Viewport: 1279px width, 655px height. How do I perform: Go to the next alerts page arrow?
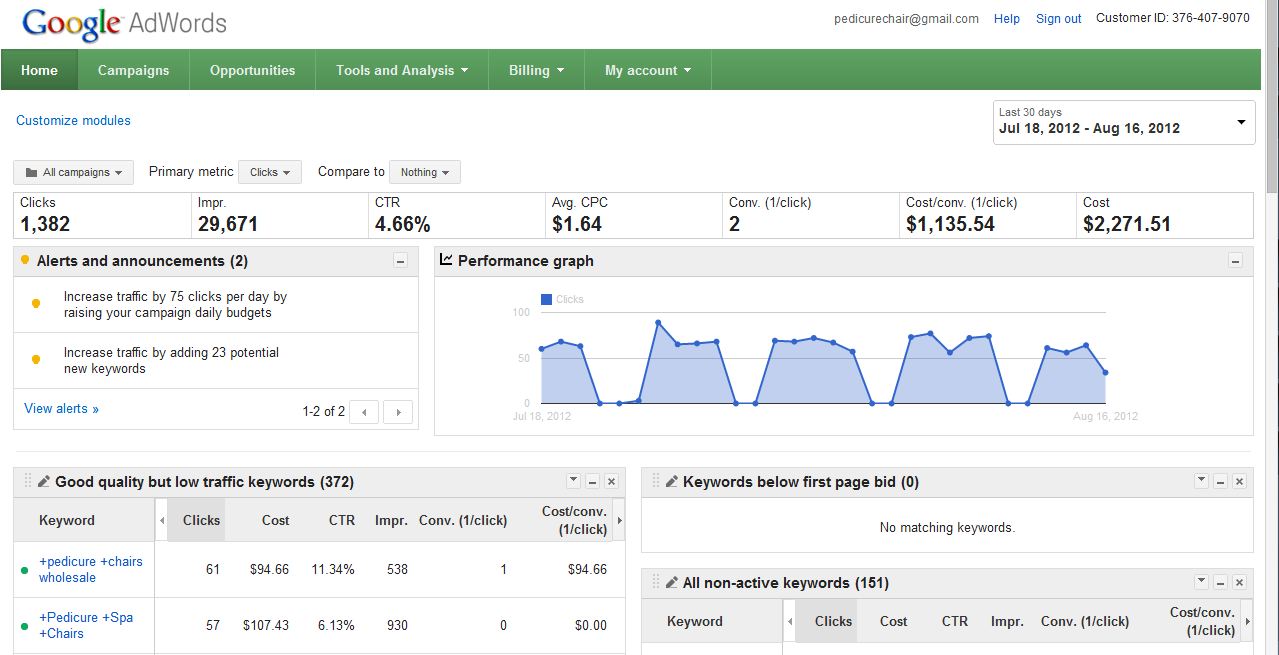(398, 411)
